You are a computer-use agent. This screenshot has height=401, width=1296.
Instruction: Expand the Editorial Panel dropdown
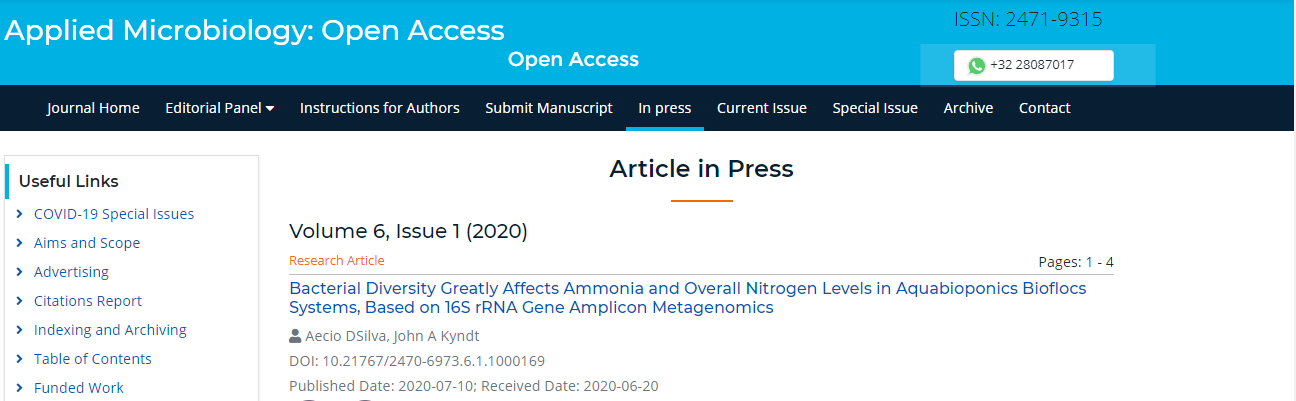click(219, 108)
